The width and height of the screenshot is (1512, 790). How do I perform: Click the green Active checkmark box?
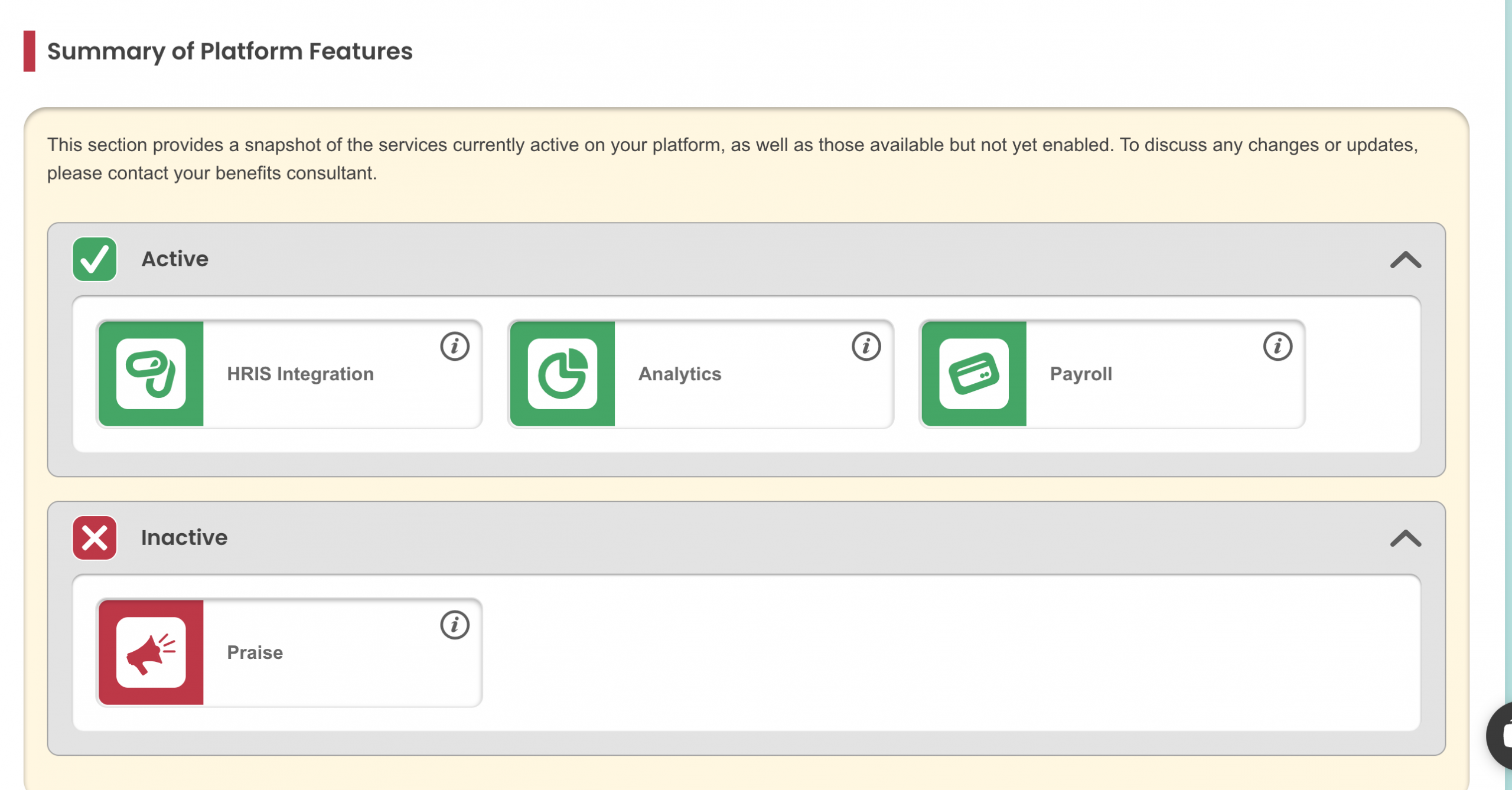94,259
